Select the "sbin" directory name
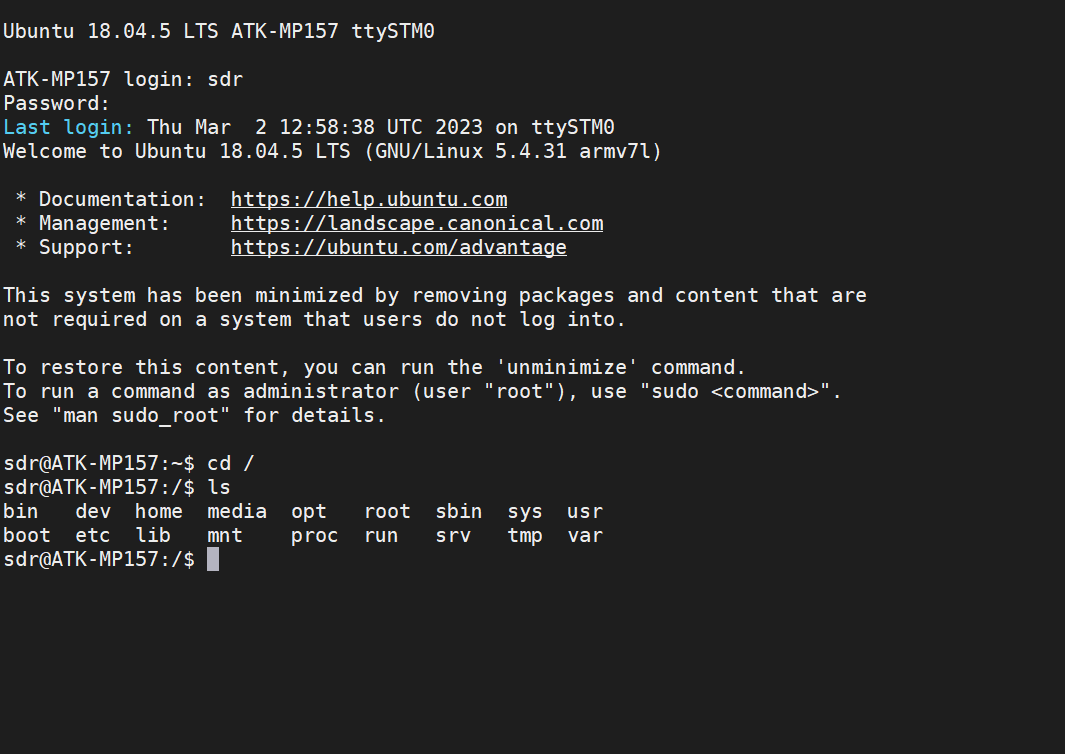The height and width of the screenshot is (754, 1065). (459, 511)
